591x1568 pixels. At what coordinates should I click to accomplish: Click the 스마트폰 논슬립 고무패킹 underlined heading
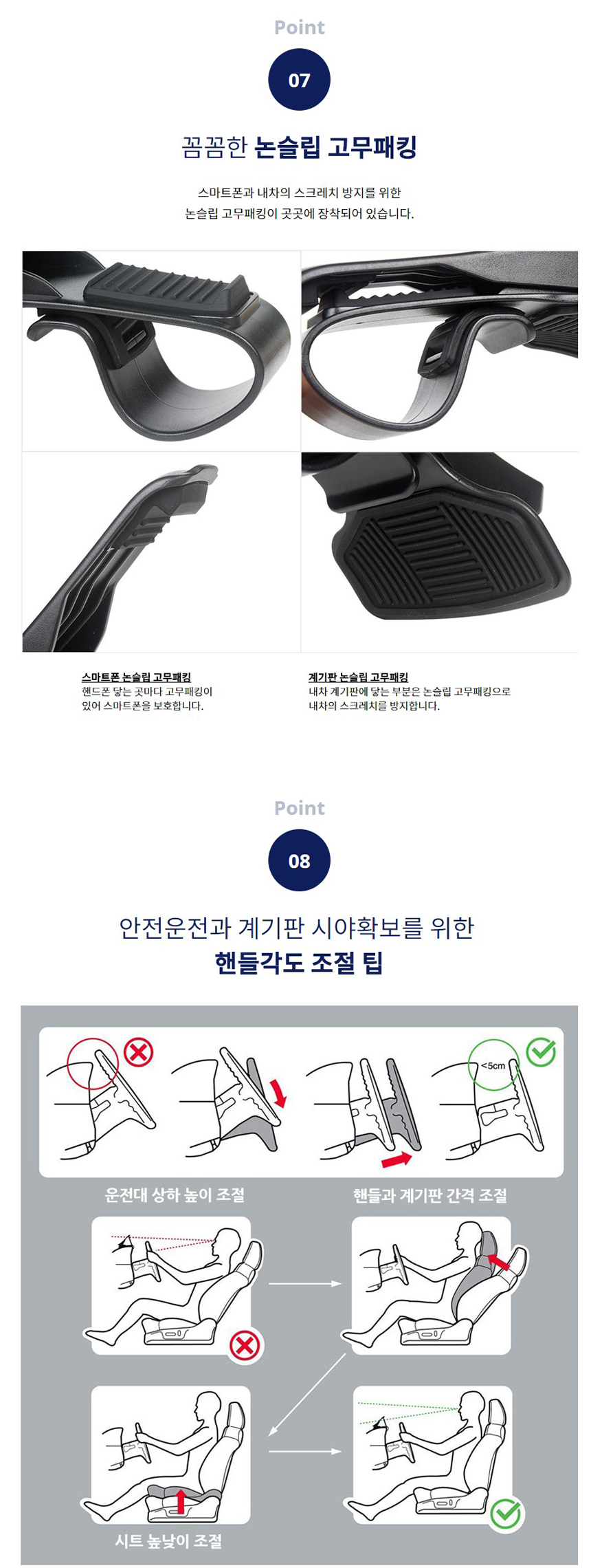[136, 677]
